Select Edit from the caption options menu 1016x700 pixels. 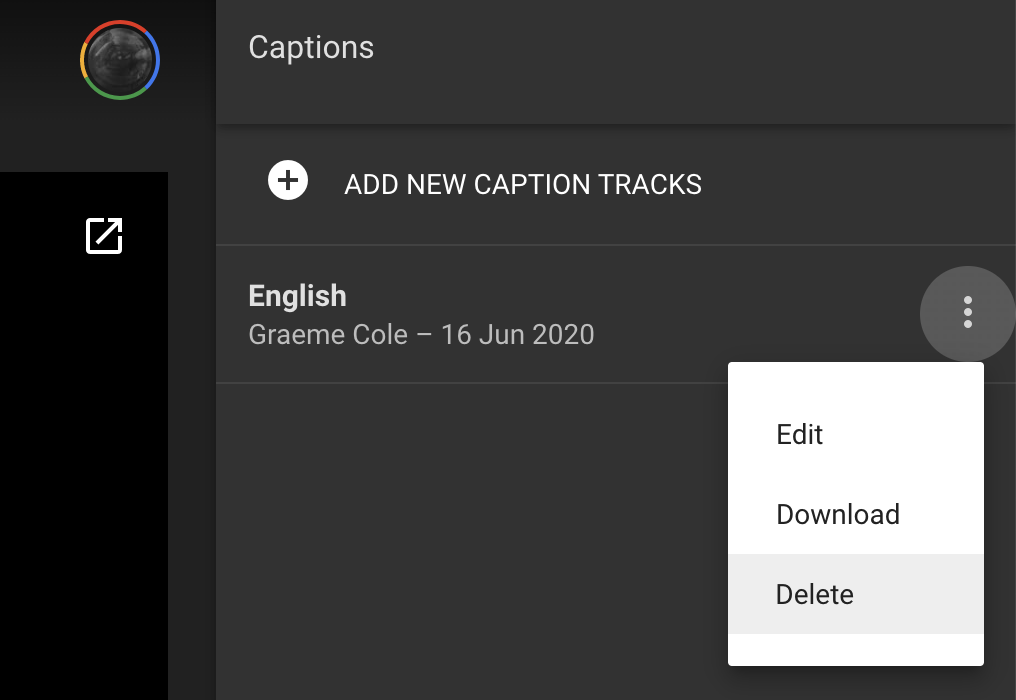pos(798,434)
